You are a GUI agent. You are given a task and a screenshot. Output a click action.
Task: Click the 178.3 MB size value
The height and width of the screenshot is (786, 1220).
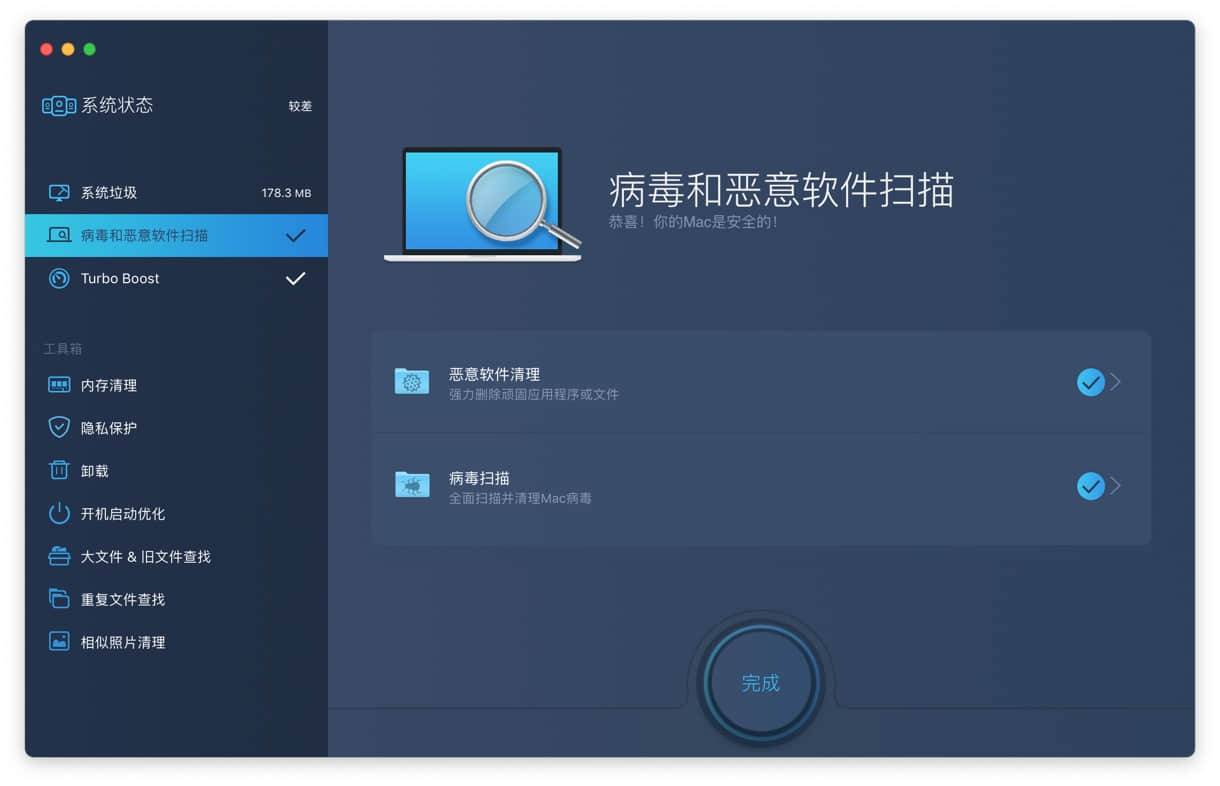pos(286,193)
